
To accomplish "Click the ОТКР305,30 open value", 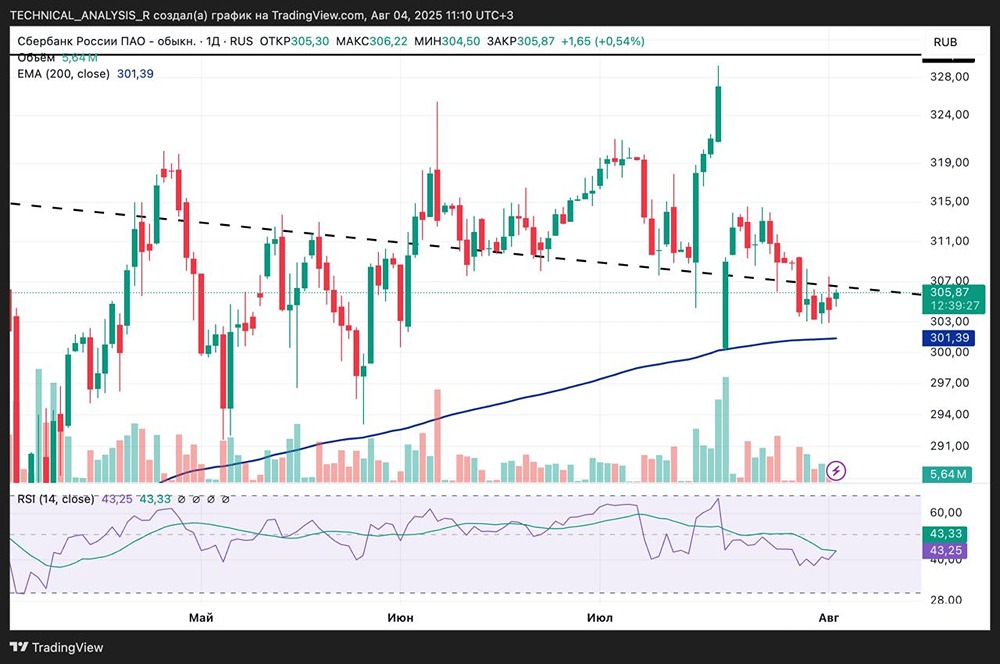I will pos(295,41).
